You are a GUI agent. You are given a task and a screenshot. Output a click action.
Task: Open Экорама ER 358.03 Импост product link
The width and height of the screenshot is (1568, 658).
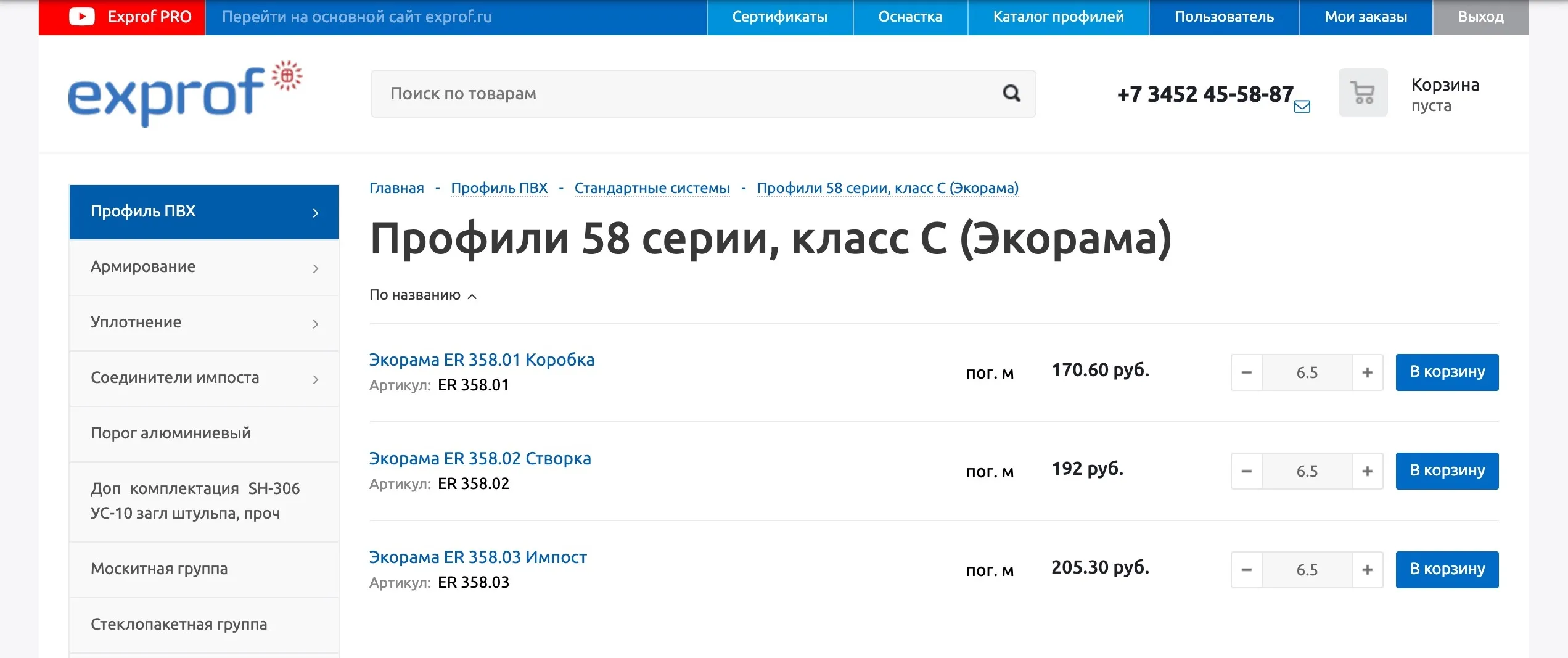(478, 557)
